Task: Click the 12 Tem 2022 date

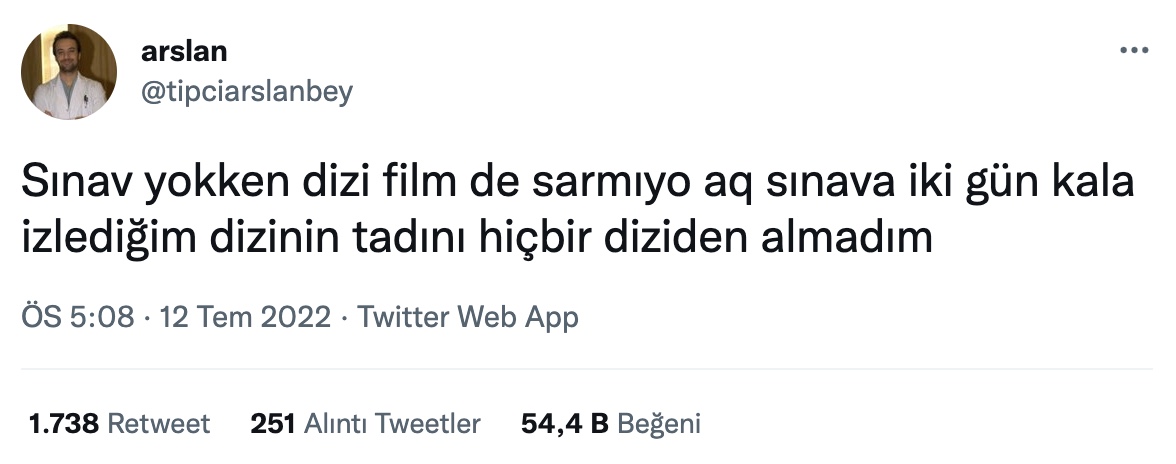Action: pyautogui.click(x=245, y=317)
